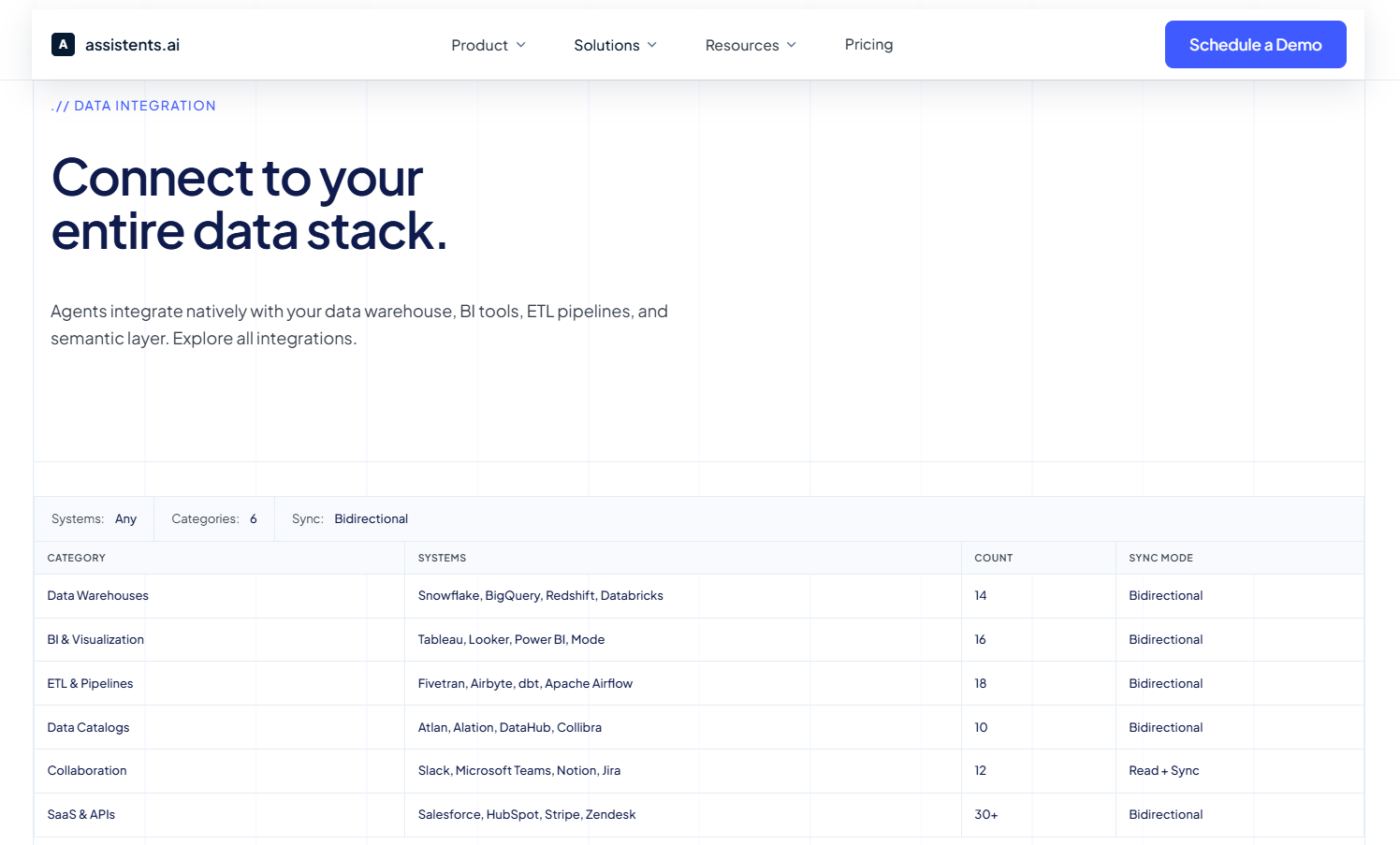
Task: Open the assistents.ai home link text
Action: [x=132, y=45]
